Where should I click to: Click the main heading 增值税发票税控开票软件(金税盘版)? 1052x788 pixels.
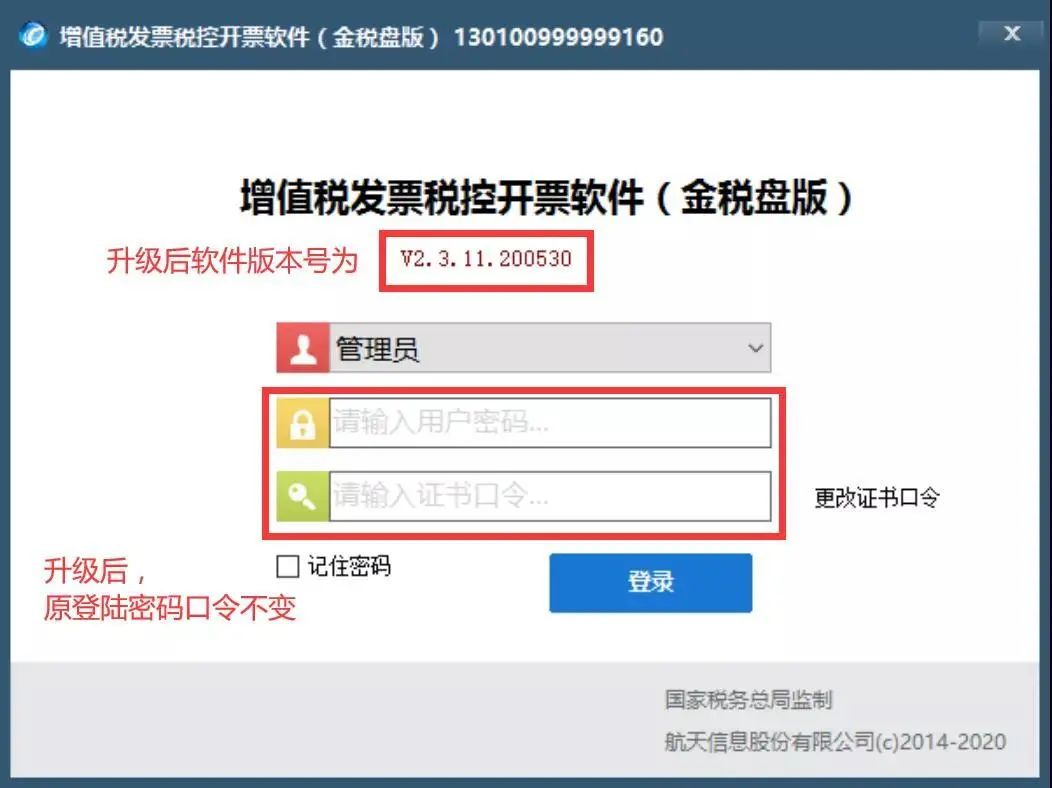point(547,197)
